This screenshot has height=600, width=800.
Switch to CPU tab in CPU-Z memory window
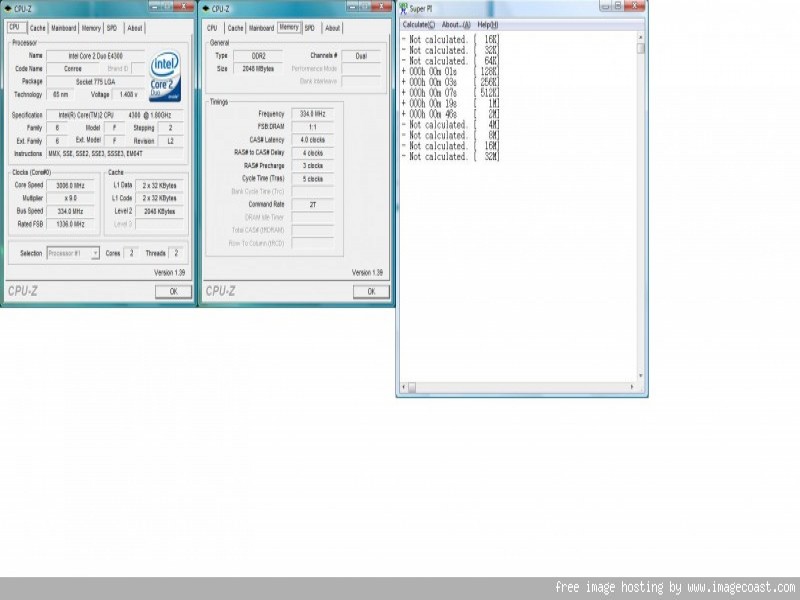click(212, 28)
